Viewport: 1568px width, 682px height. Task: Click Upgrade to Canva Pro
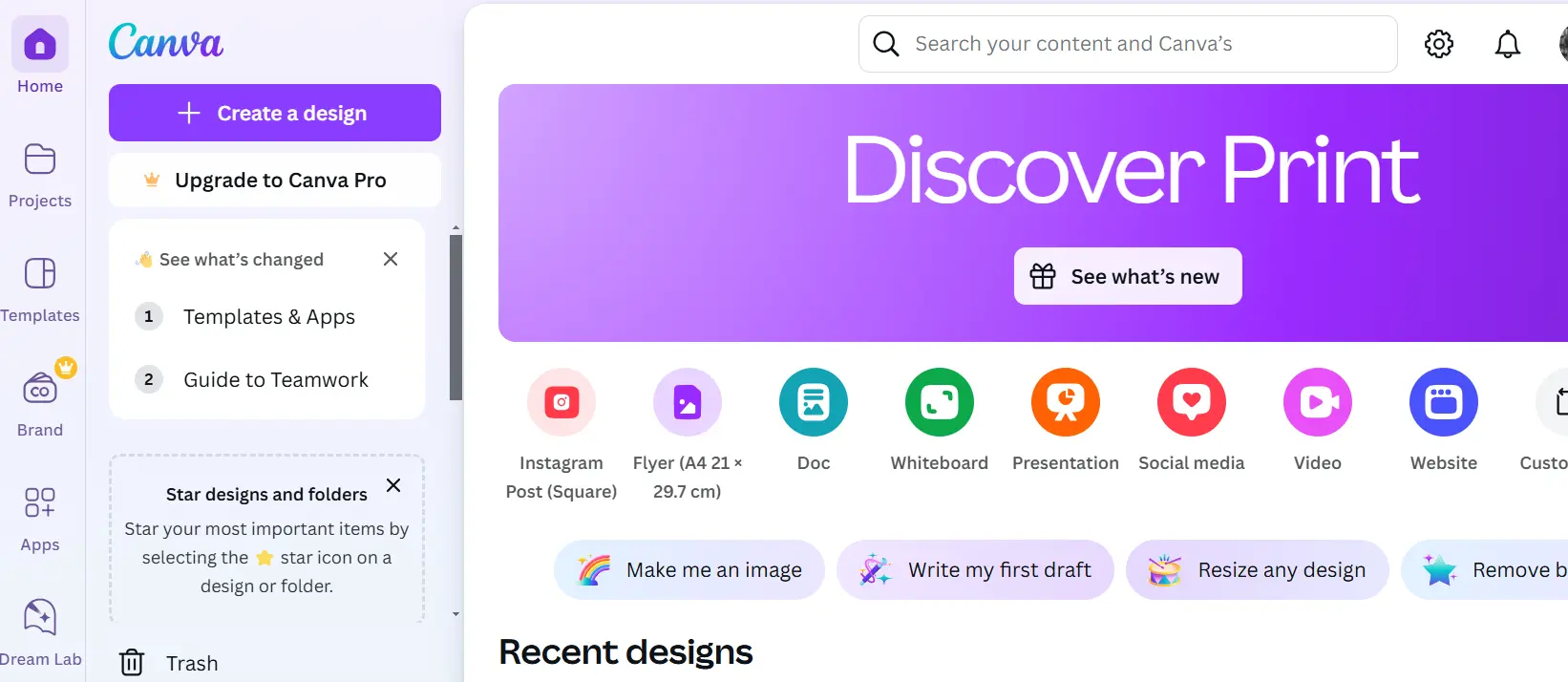[275, 180]
